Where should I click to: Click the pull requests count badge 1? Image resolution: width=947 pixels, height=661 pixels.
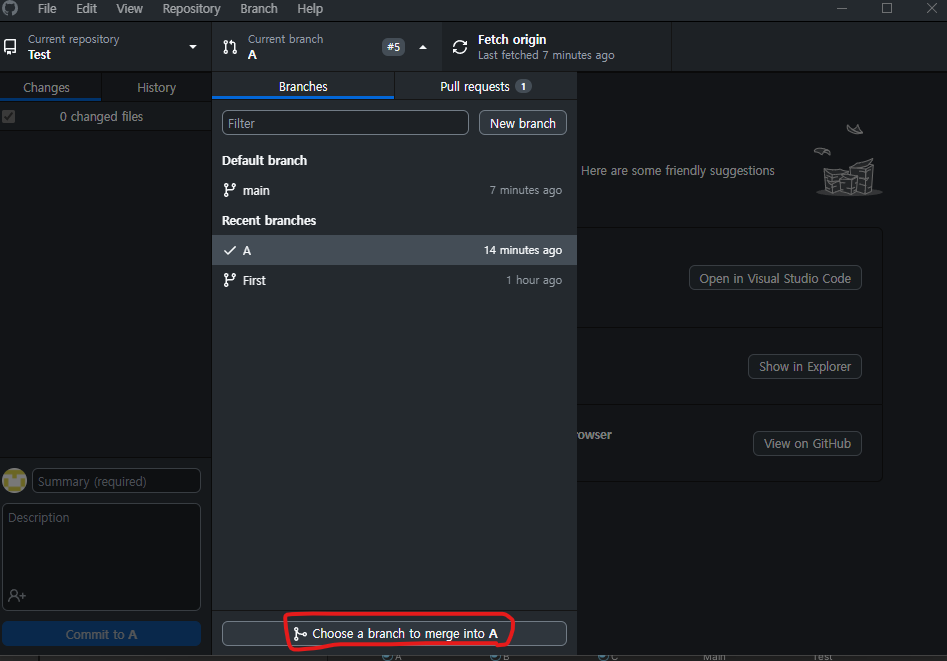[523, 86]
